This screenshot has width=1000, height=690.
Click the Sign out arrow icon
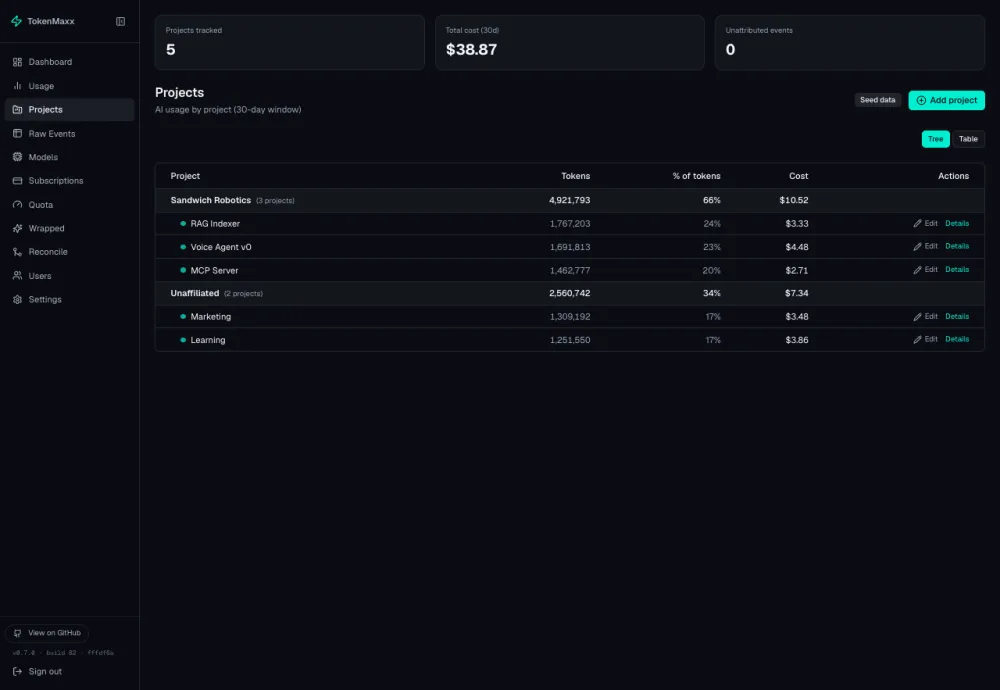coord(17,672)
